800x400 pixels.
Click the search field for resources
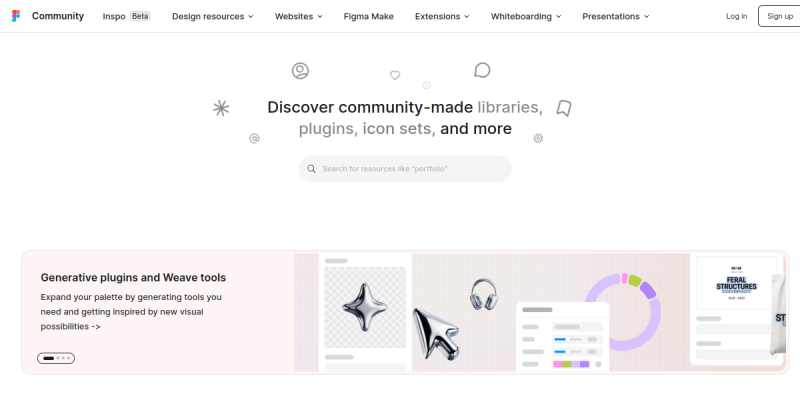pyautogui.click(x=405, y=169)
